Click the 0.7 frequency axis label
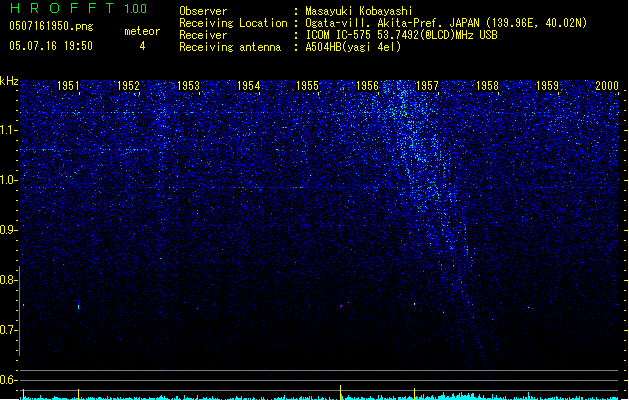 coord(8,330)
